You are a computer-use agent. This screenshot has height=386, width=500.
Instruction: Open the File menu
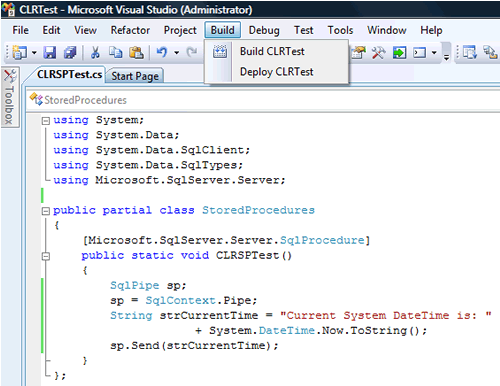tap(20, 30)
